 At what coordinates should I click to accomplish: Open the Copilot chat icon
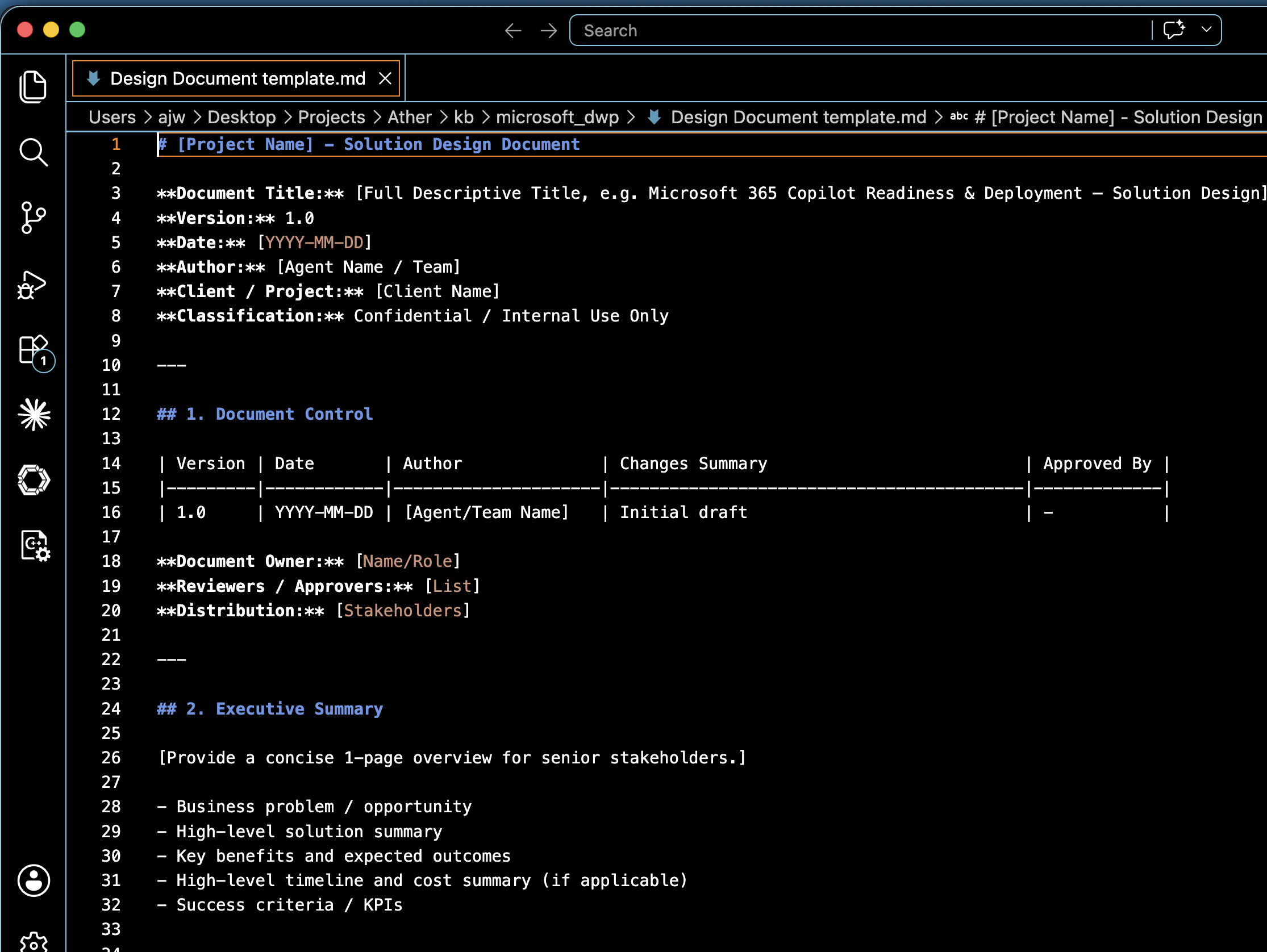1174,30
